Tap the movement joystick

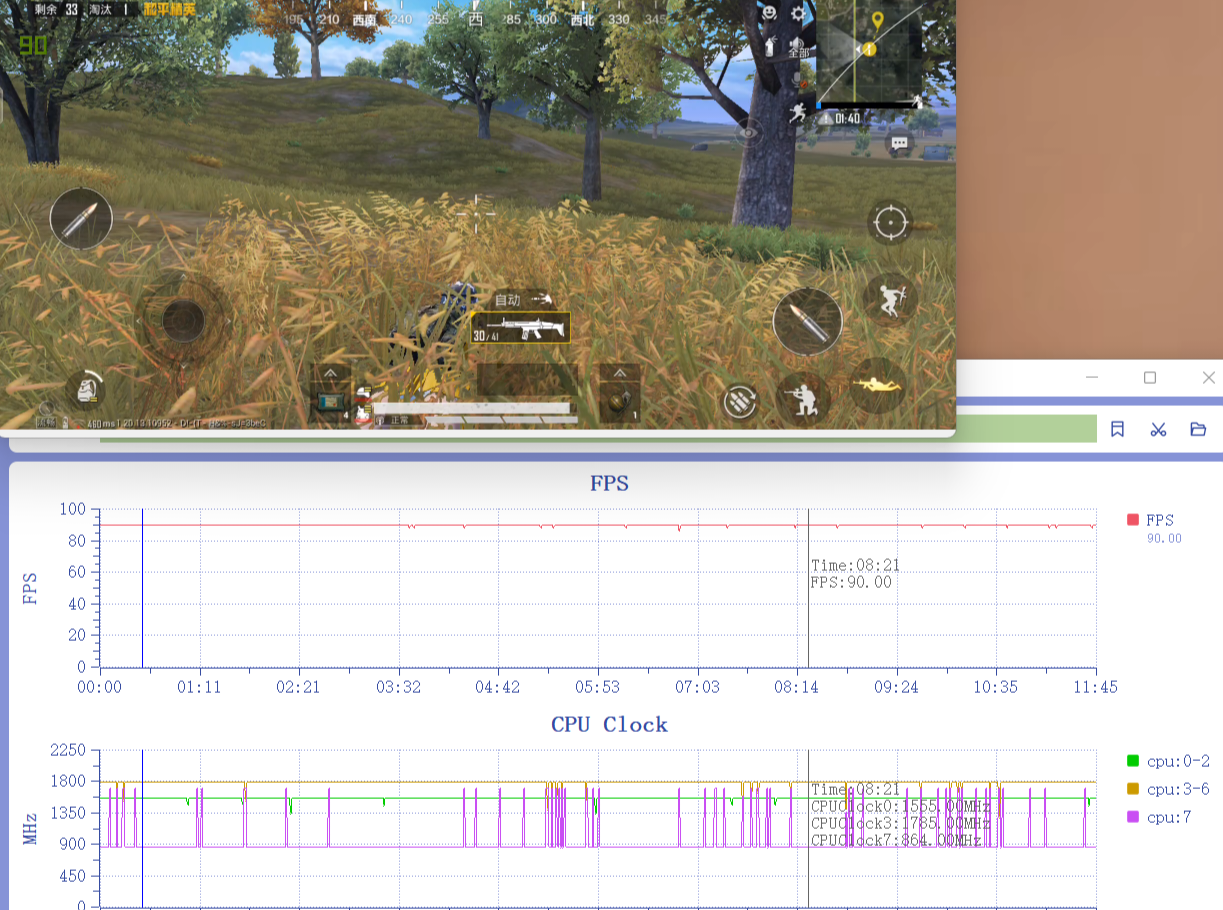(184, 320)
